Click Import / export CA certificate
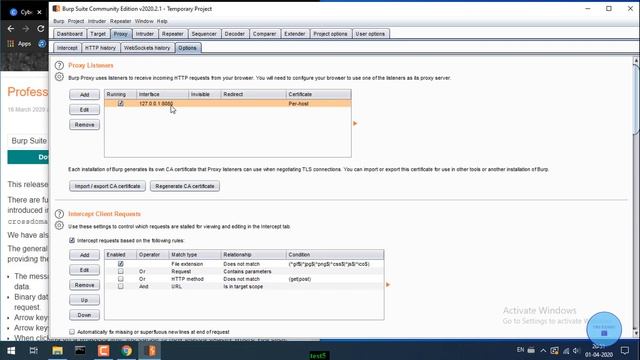 [107, 186]
